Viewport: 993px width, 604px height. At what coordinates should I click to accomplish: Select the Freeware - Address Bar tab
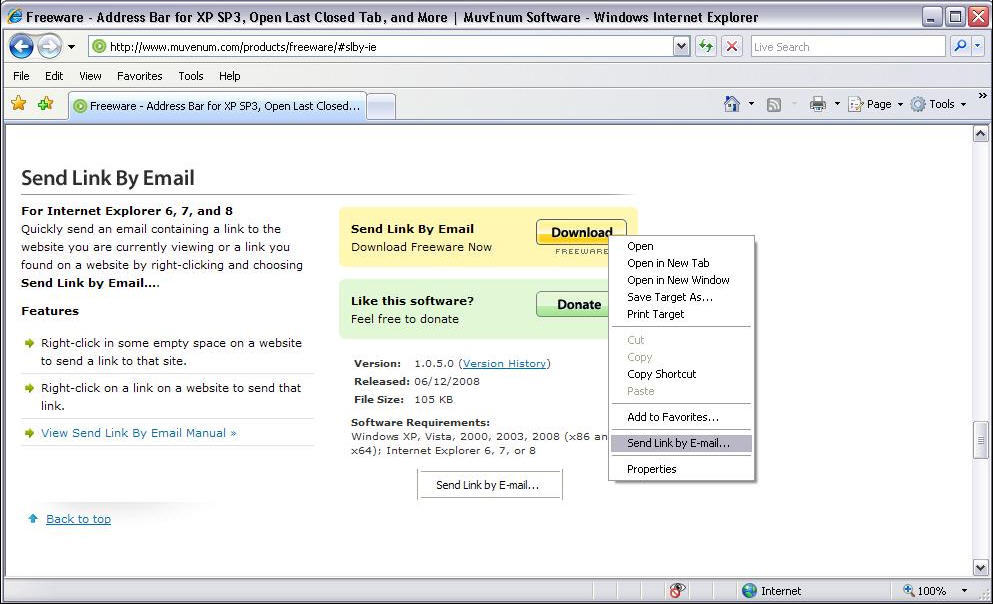tap(217, 106)
